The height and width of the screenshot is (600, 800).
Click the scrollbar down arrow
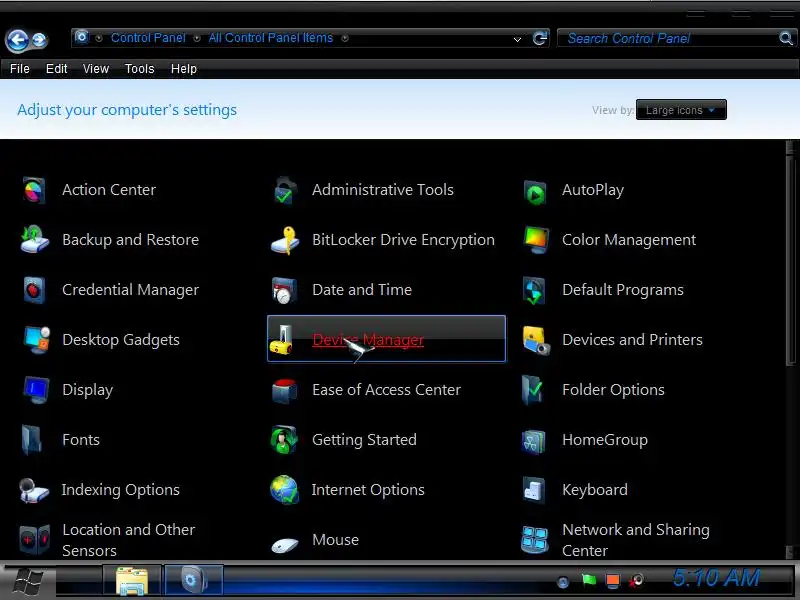click(791, 552)
